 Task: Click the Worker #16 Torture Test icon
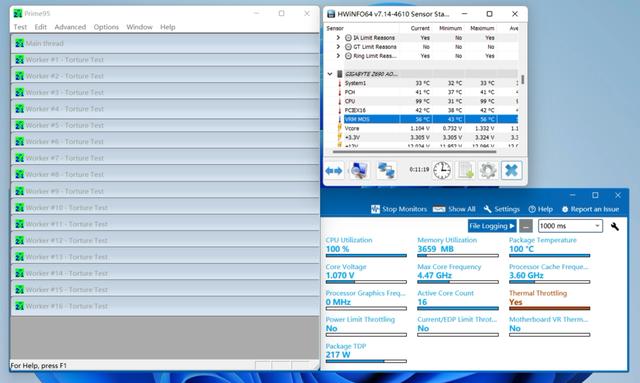pyautogui.click(x=19, y=306)
